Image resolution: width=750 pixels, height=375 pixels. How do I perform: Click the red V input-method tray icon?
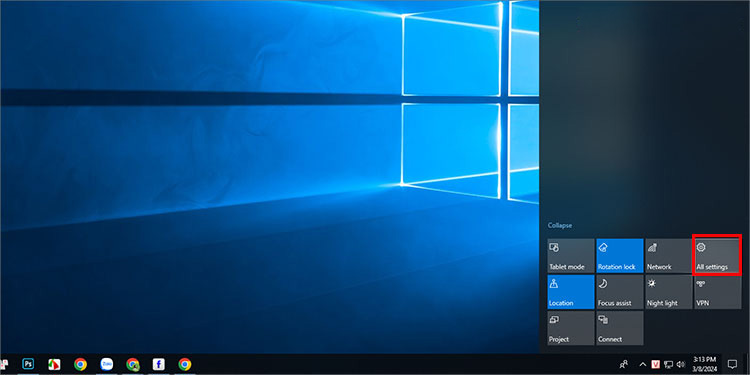(656, 364)
